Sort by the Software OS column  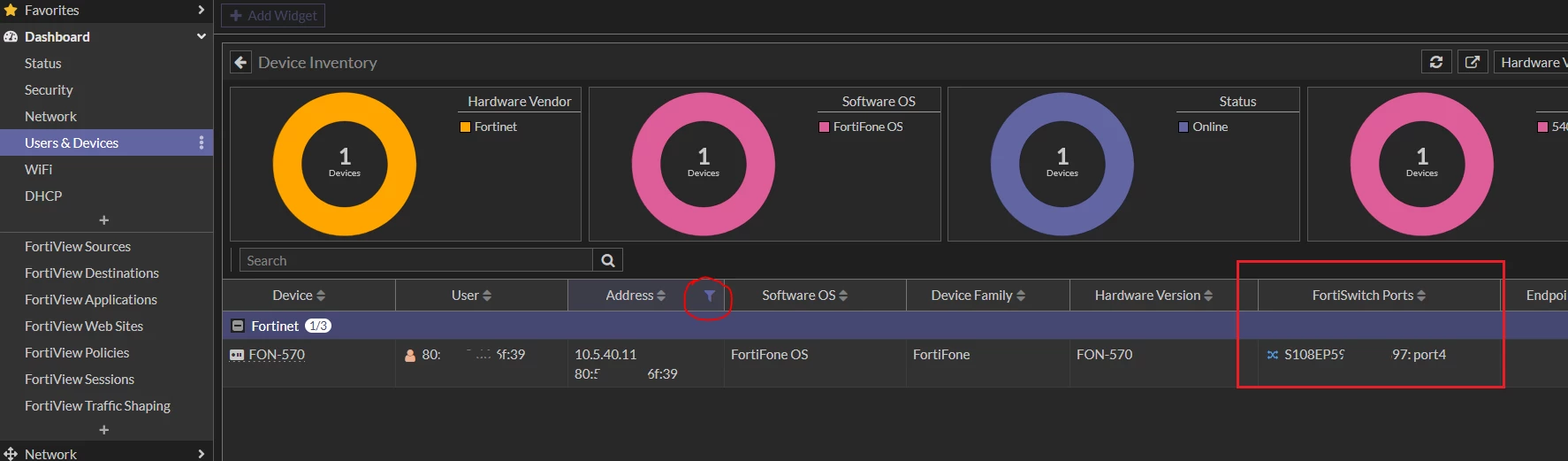tap(843, 296)
